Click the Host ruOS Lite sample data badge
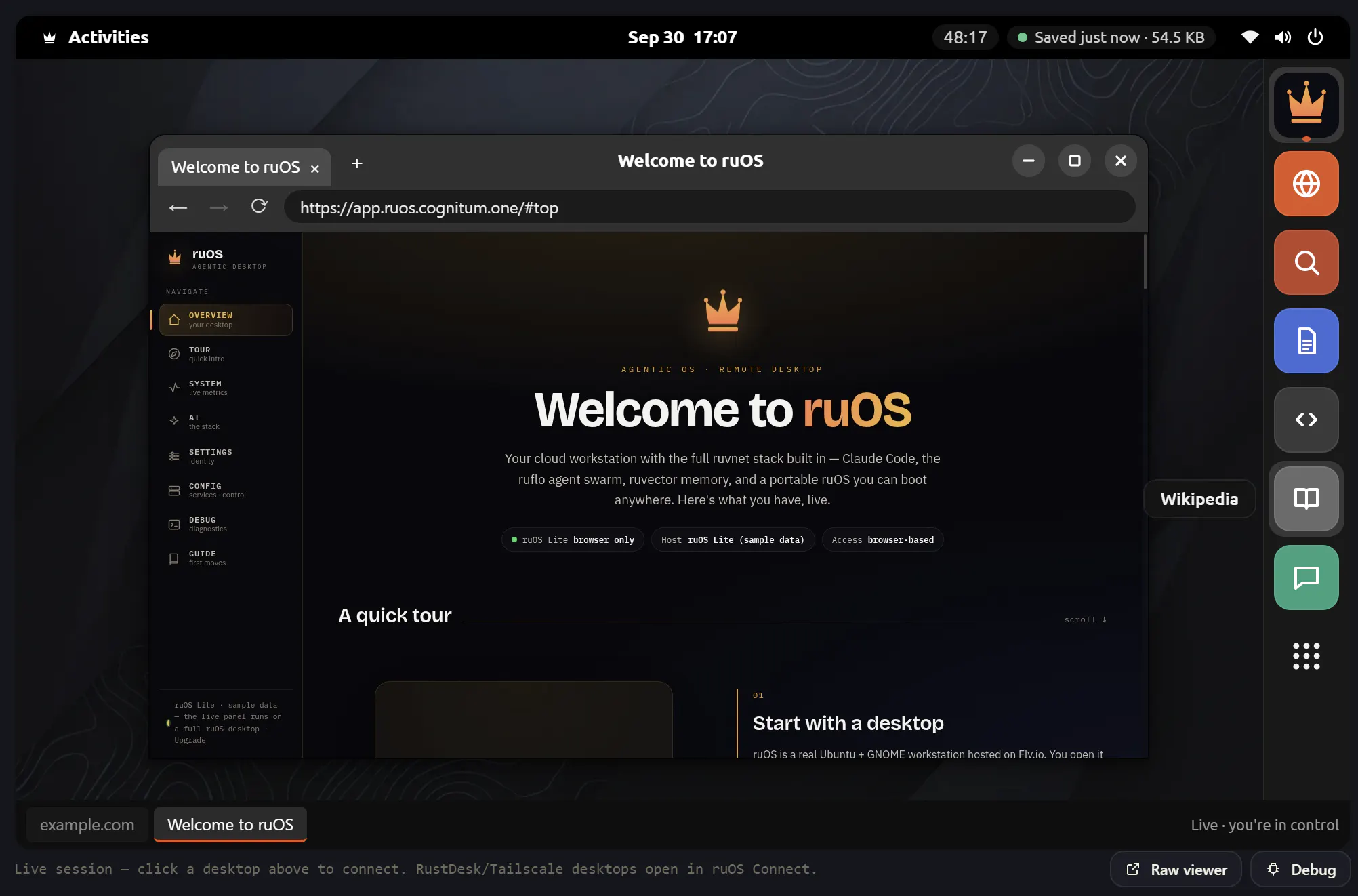This screenshot has width=1358, height=896. 733,539
